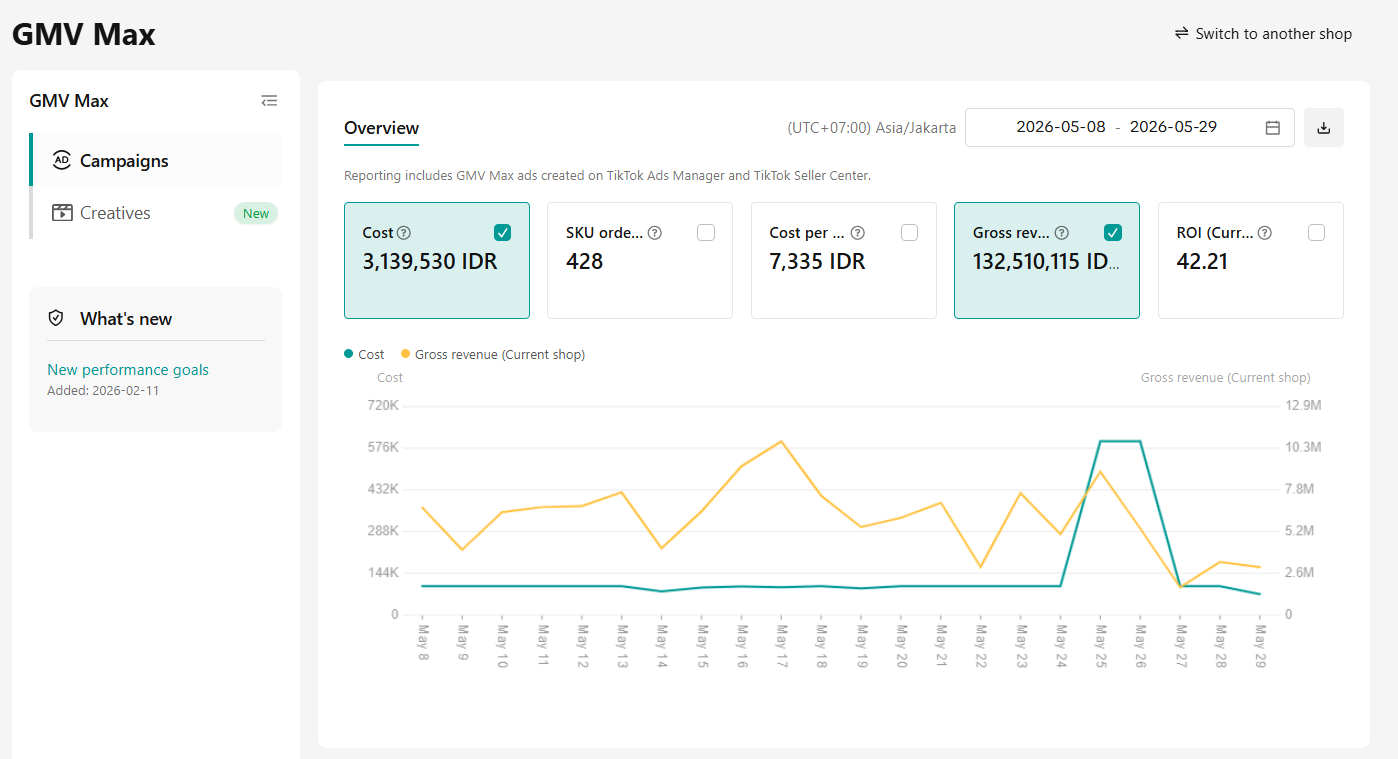Open the Campaigns section
This screenshot has height=759, width=1398.
pos(156,160)
